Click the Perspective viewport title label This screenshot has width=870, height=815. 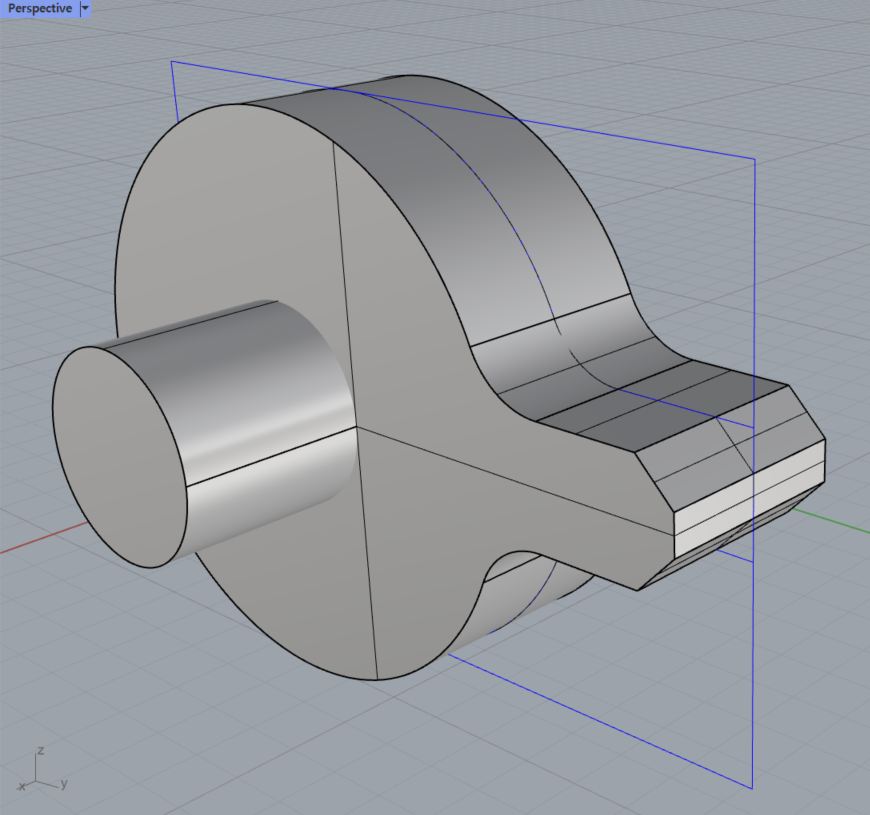(x=40, y=8)
